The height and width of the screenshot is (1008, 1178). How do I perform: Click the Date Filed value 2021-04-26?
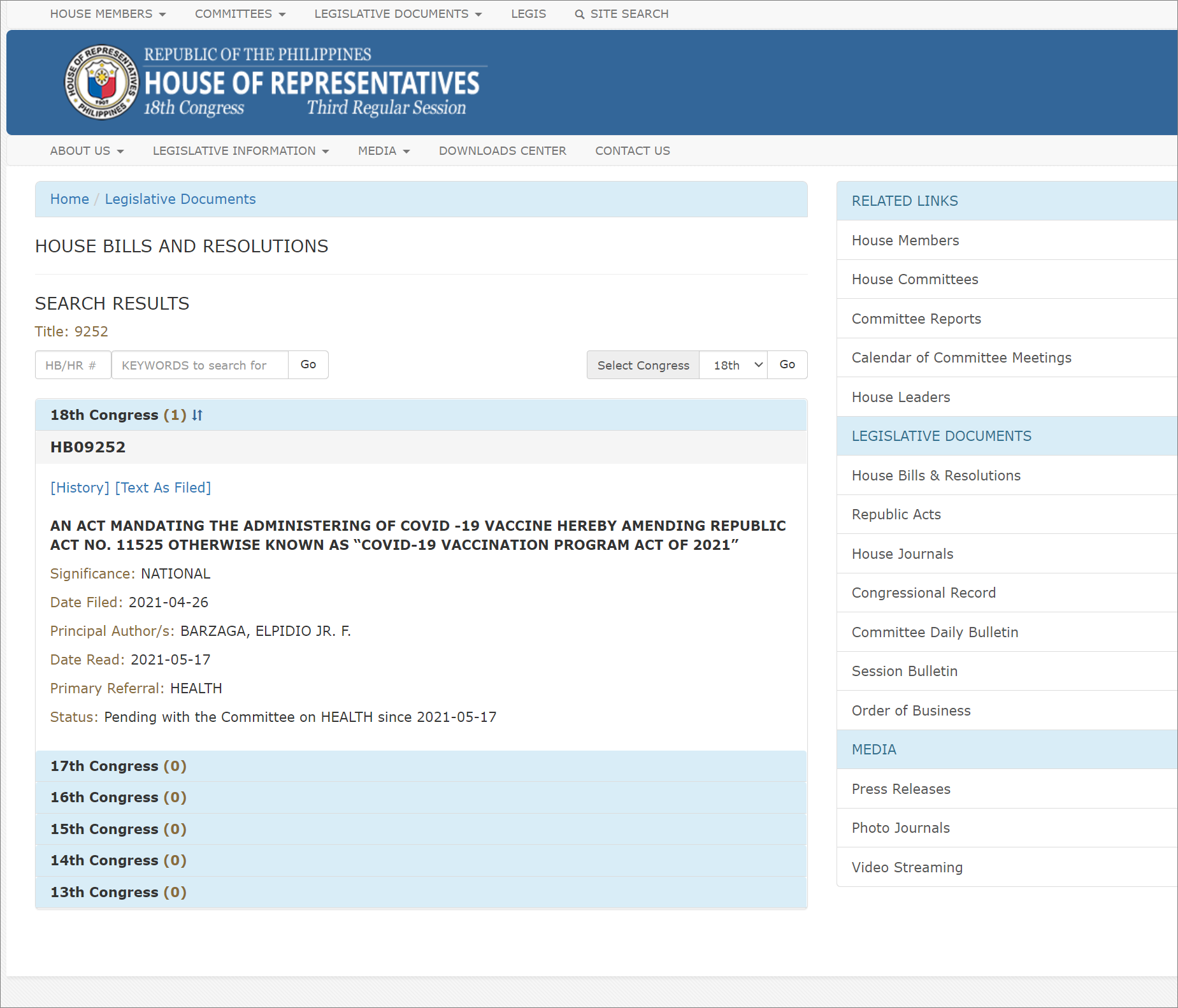click(x=168, y=602)
